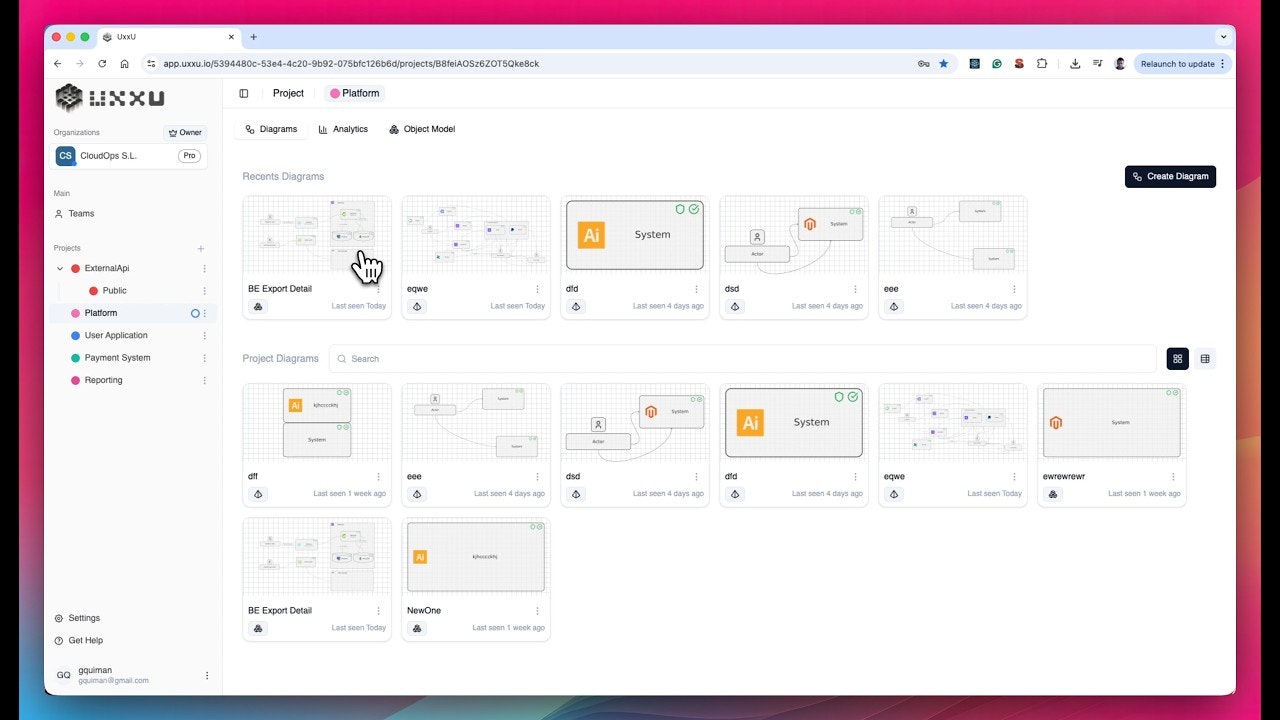1280x720 pixels.
Task: Click the password key icon in address bar
Action: coord(923,63)
